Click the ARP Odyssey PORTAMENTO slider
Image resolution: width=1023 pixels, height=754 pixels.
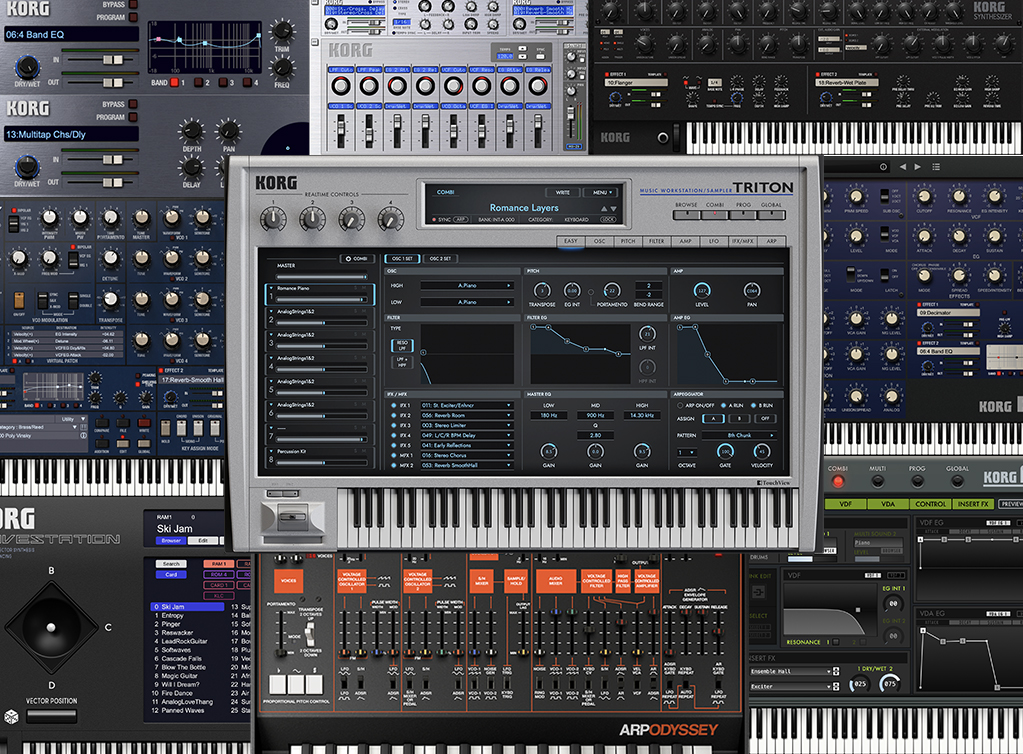[280, 633]
